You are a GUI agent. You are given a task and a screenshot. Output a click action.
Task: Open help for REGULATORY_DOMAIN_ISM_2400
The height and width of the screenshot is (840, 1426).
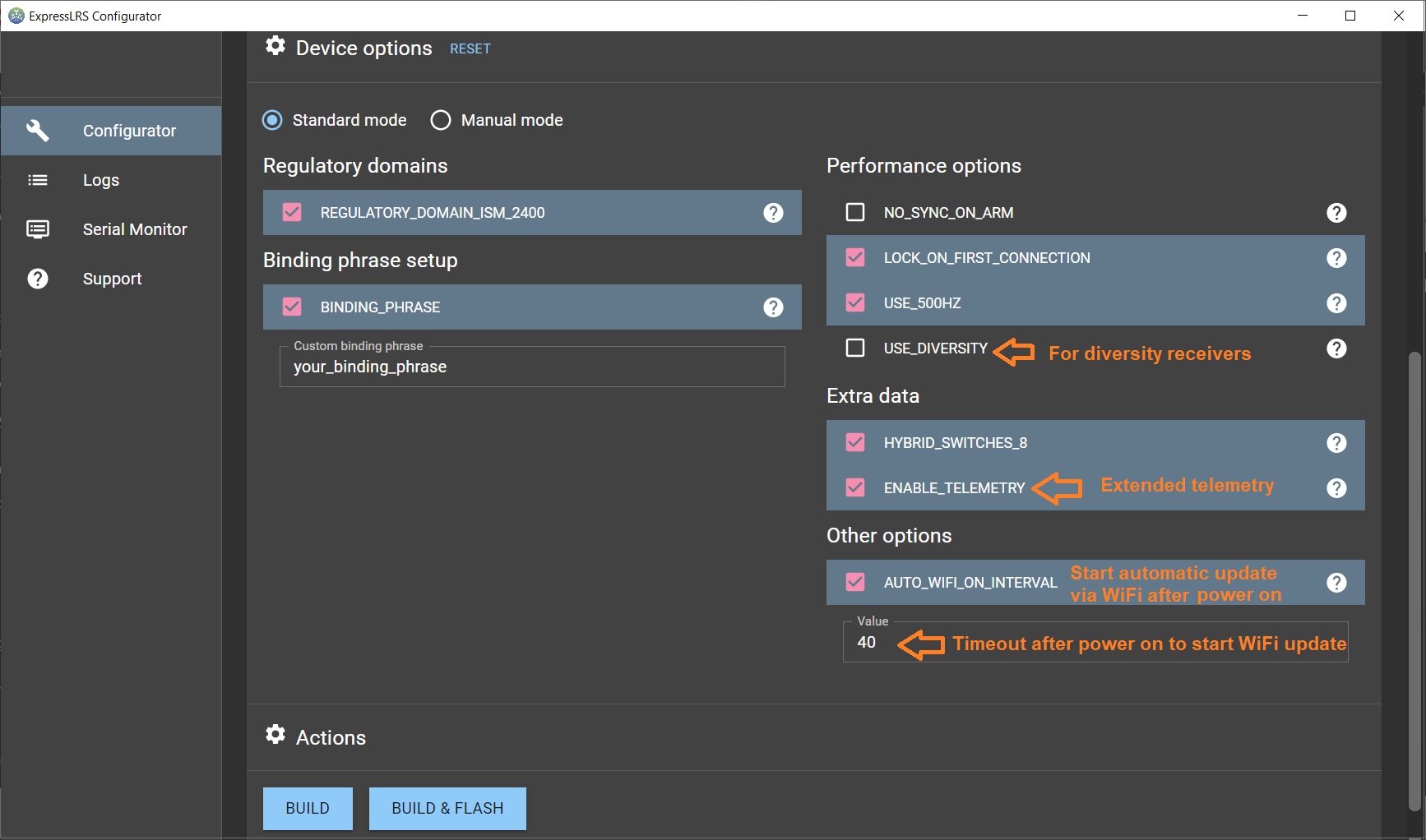point(773,213)
